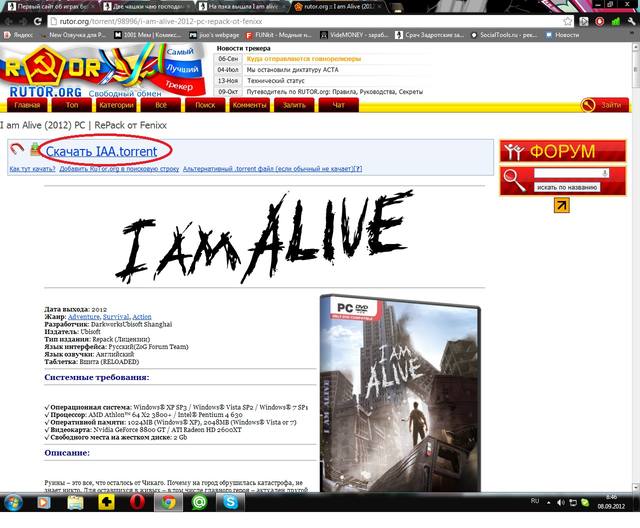Click the Зайти login button
This screenshot has height=528, width=640.
[604, 104]
